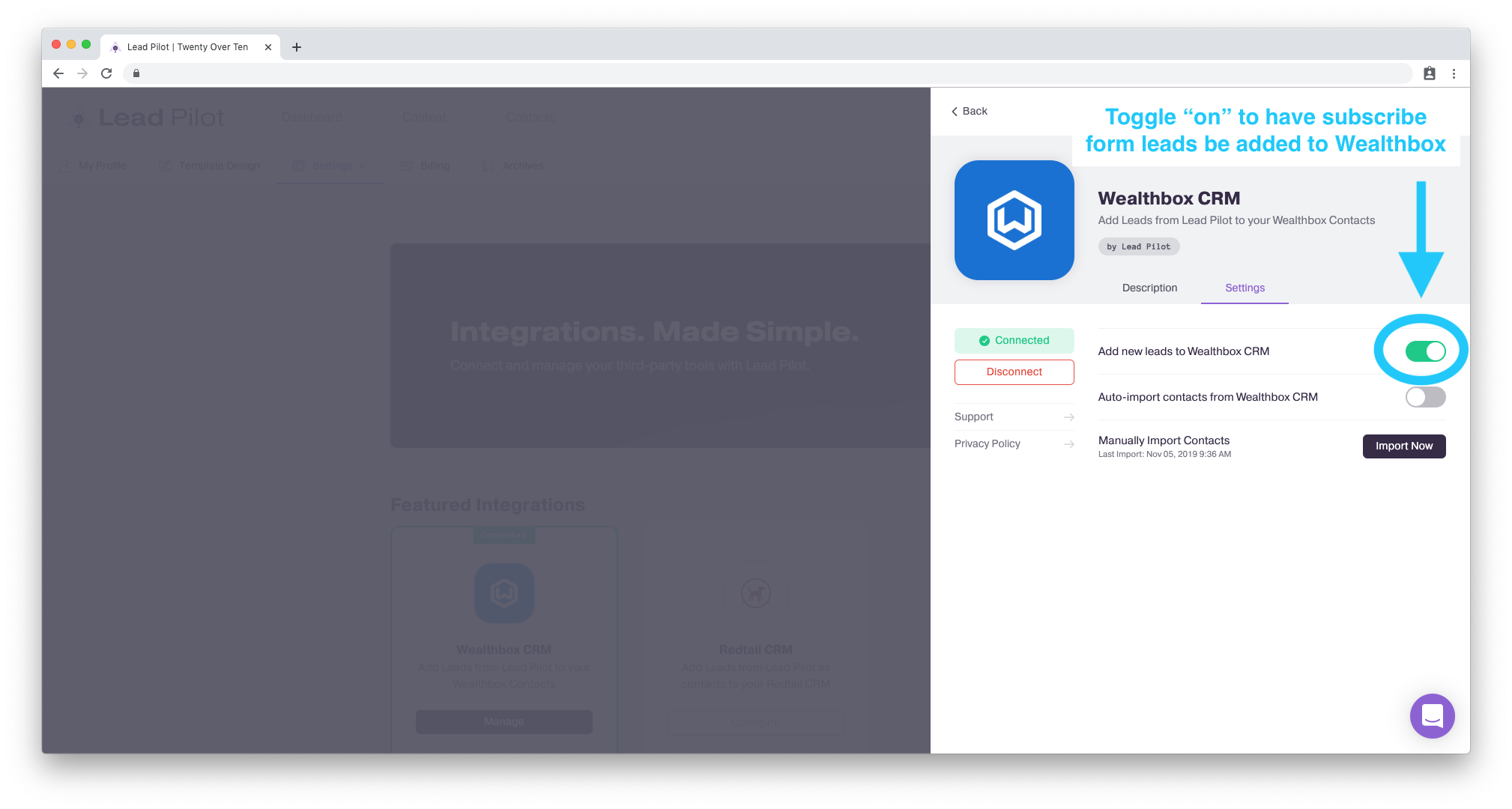Open the Dashboard menu item
1512x809 pixels.
[x=312, y=118]
